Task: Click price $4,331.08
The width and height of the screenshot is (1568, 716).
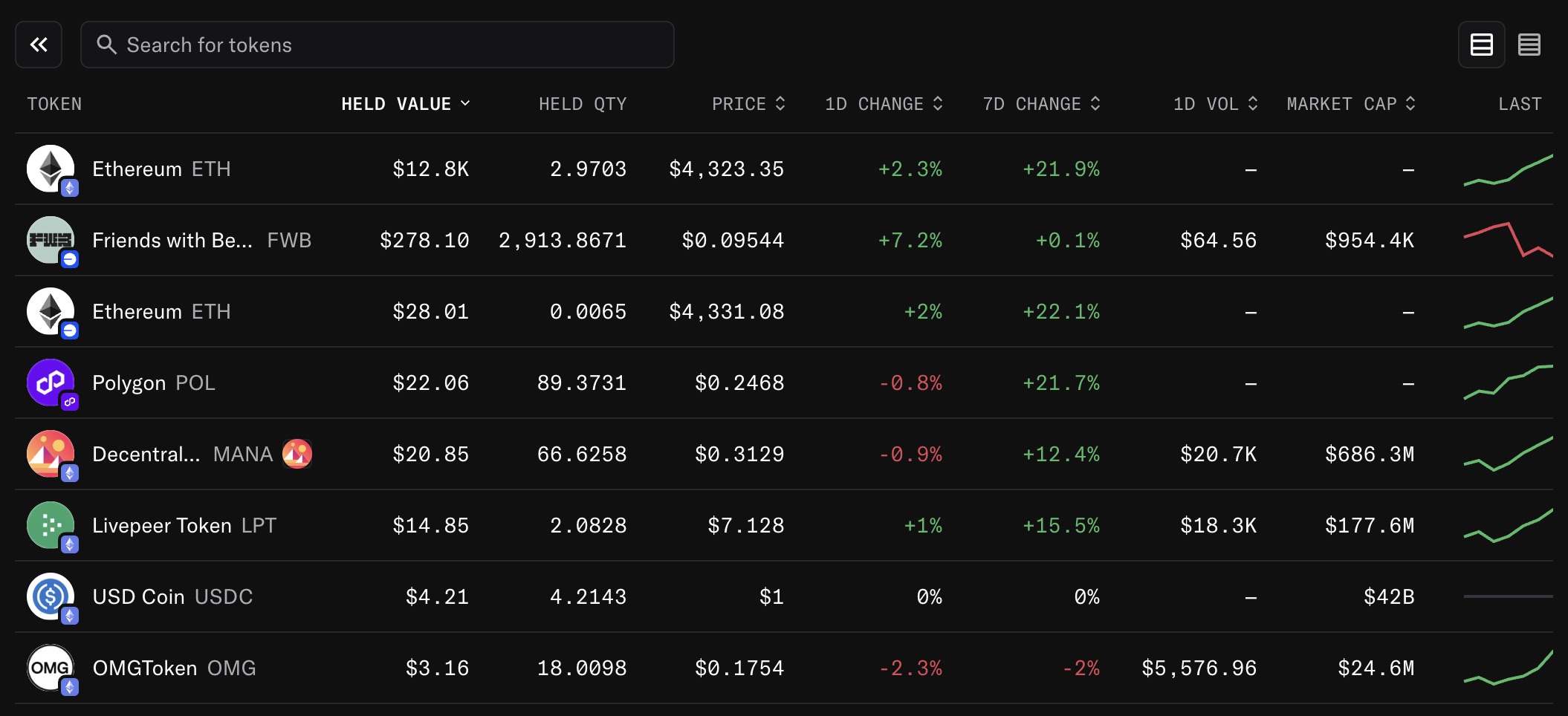Action: 727,312
